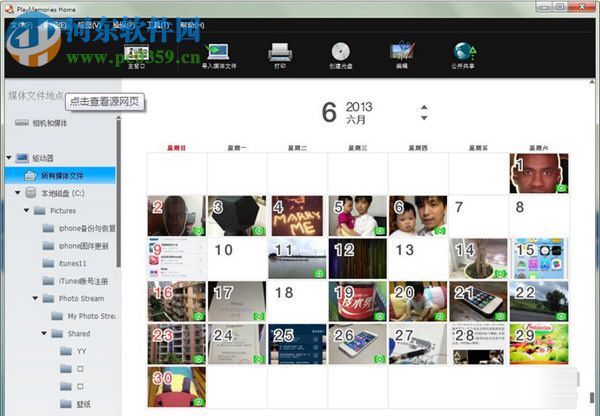Open June 6 thumbnail

click(418, 216)
